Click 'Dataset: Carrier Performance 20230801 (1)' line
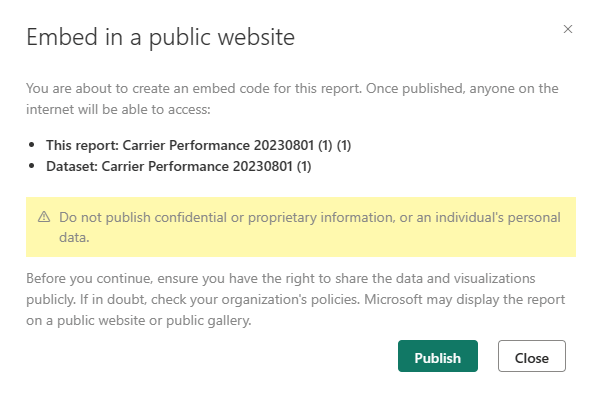 click(179, 166)
